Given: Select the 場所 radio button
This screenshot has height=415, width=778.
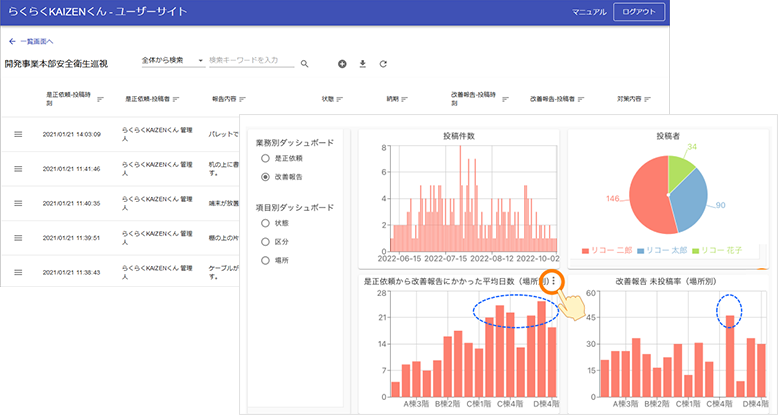Looking at the screenshot, I should [x=265, y=258].
